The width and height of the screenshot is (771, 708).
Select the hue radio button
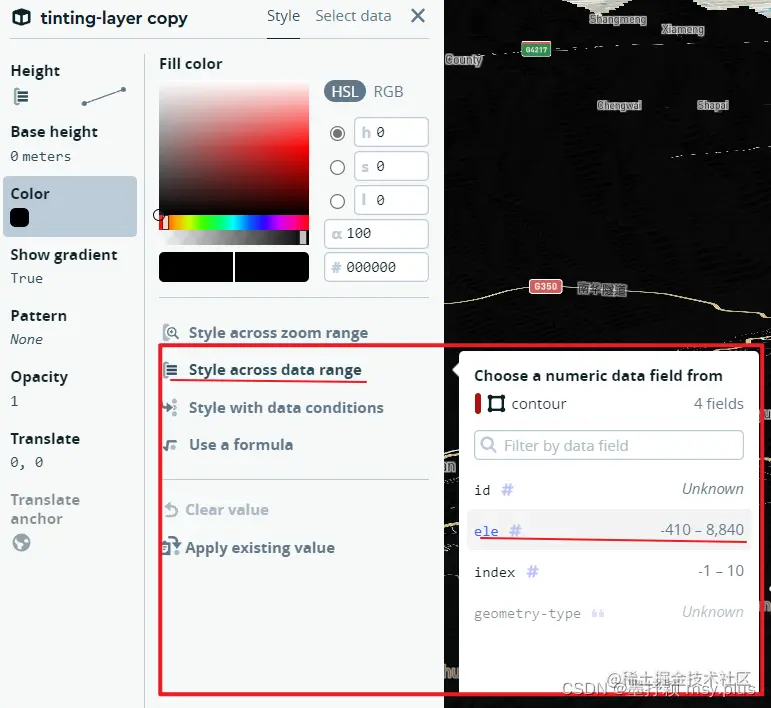[337, 133]
